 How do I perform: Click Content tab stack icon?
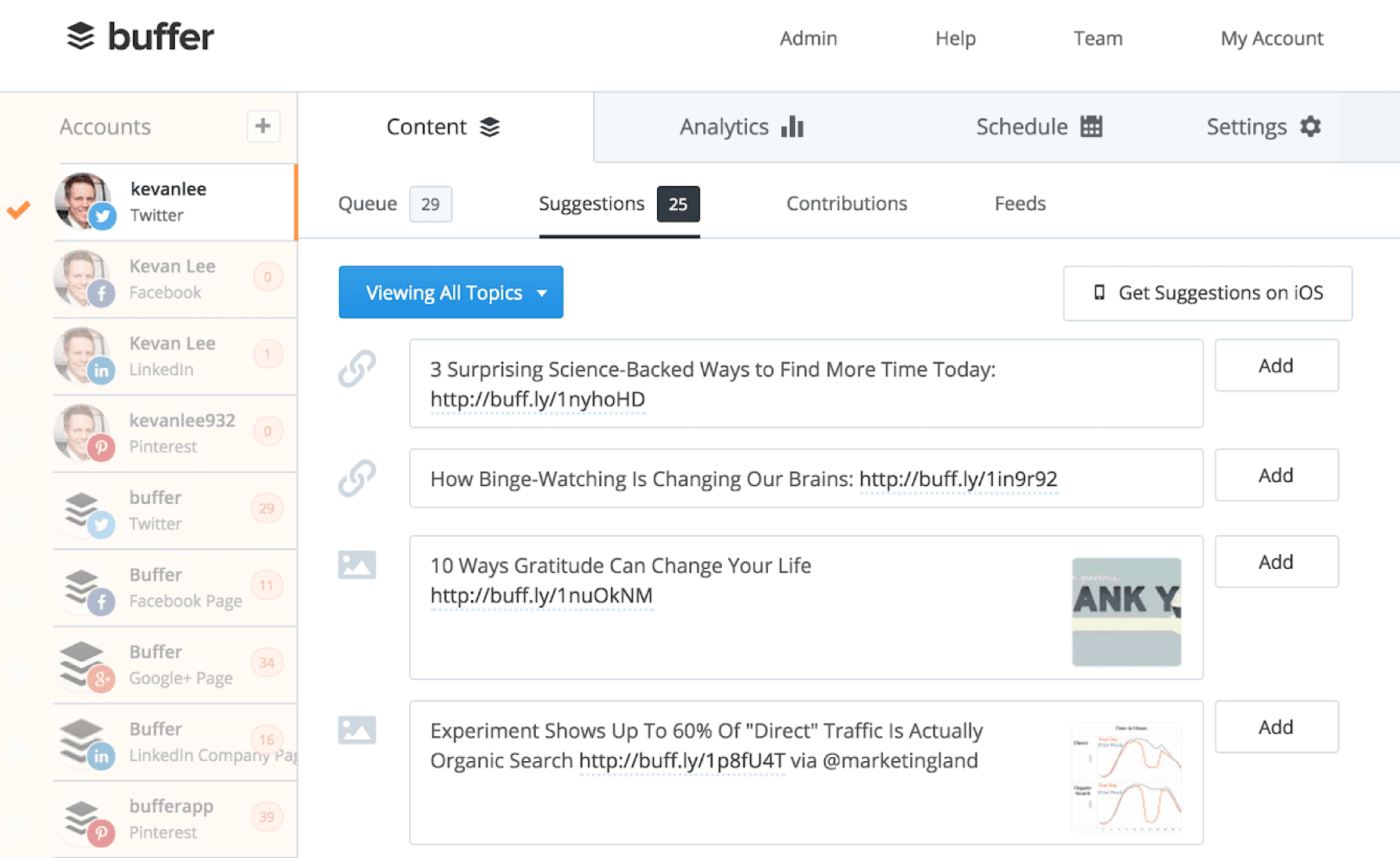(490, 127)
